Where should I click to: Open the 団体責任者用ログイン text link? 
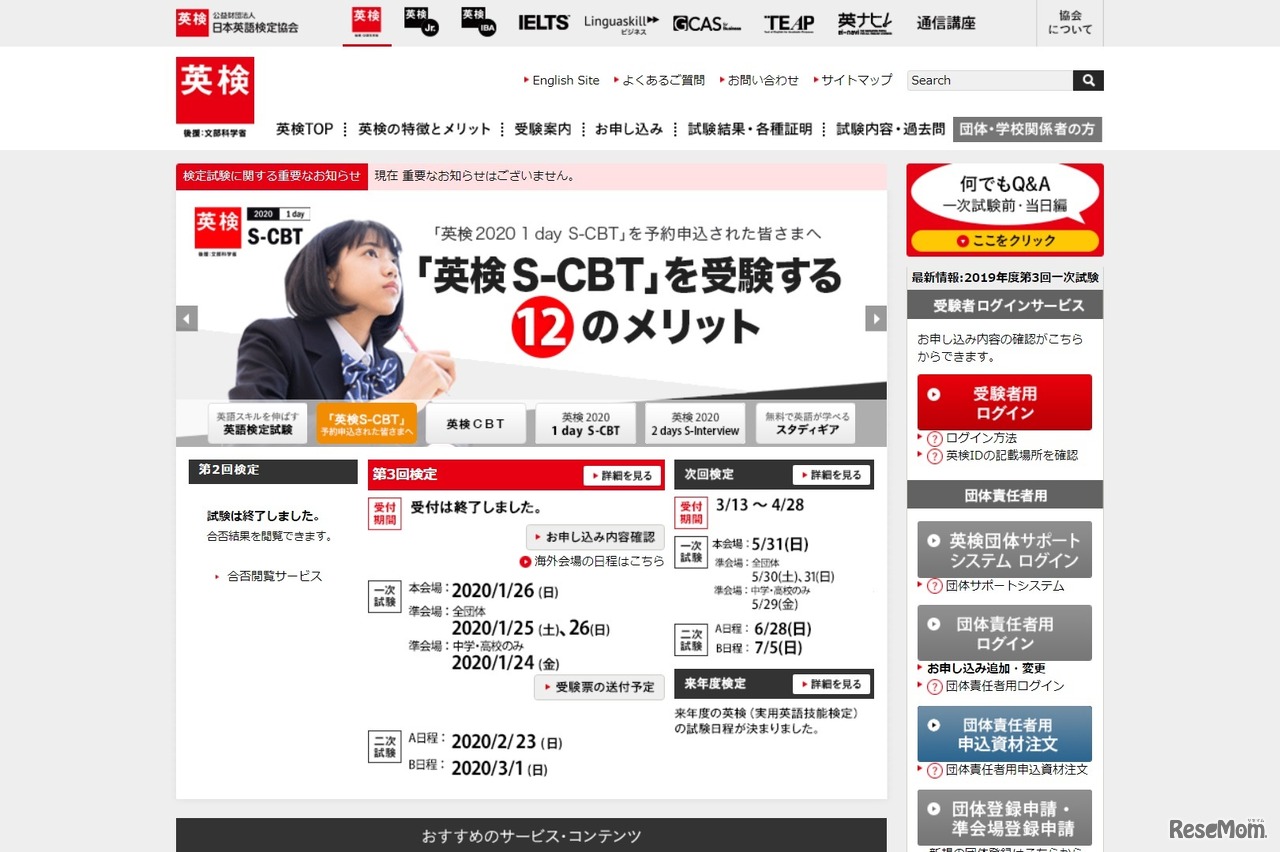point(1005,686)
